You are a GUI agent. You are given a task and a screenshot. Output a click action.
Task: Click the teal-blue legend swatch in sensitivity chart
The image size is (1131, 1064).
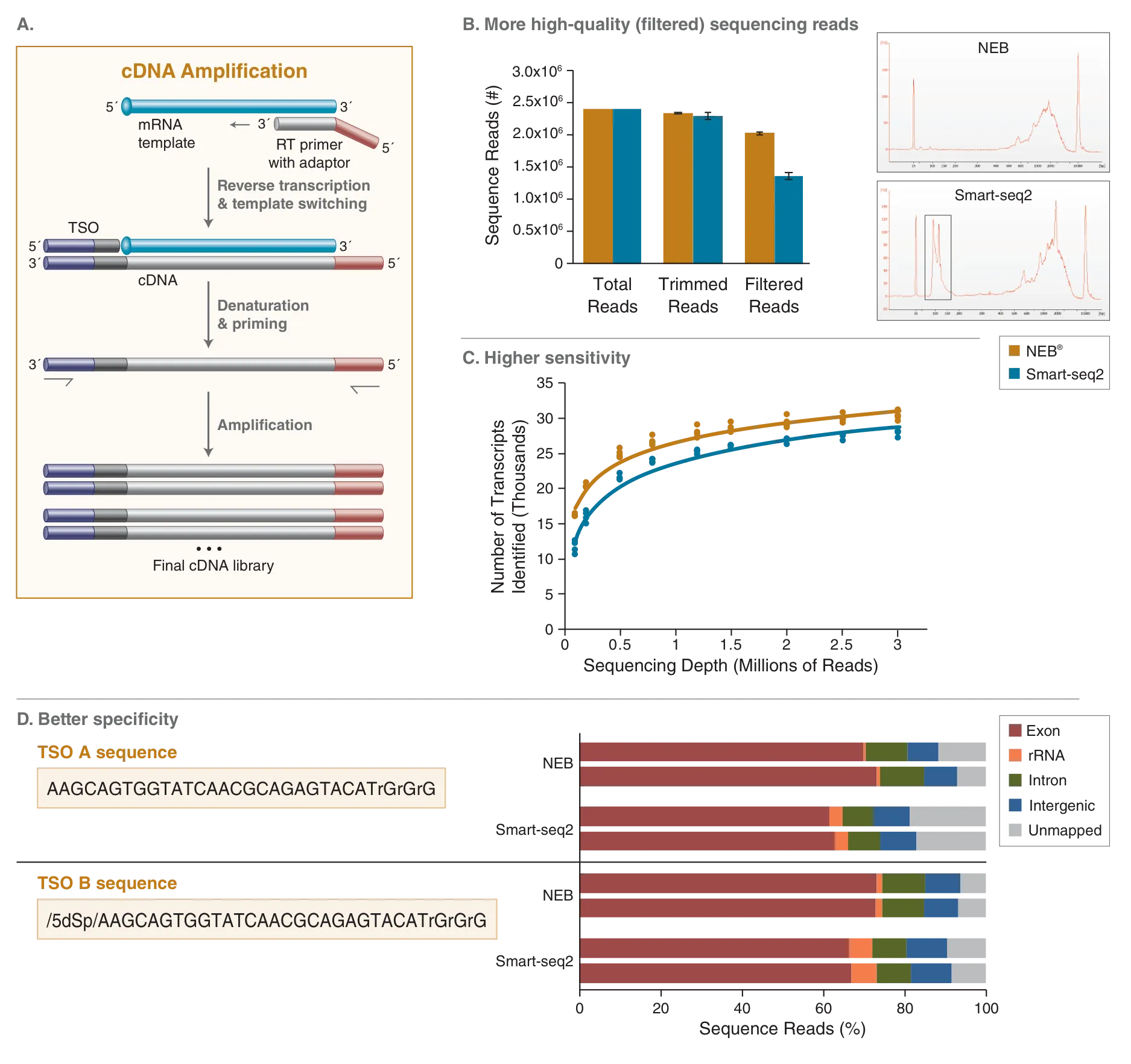pos(1015,374)
